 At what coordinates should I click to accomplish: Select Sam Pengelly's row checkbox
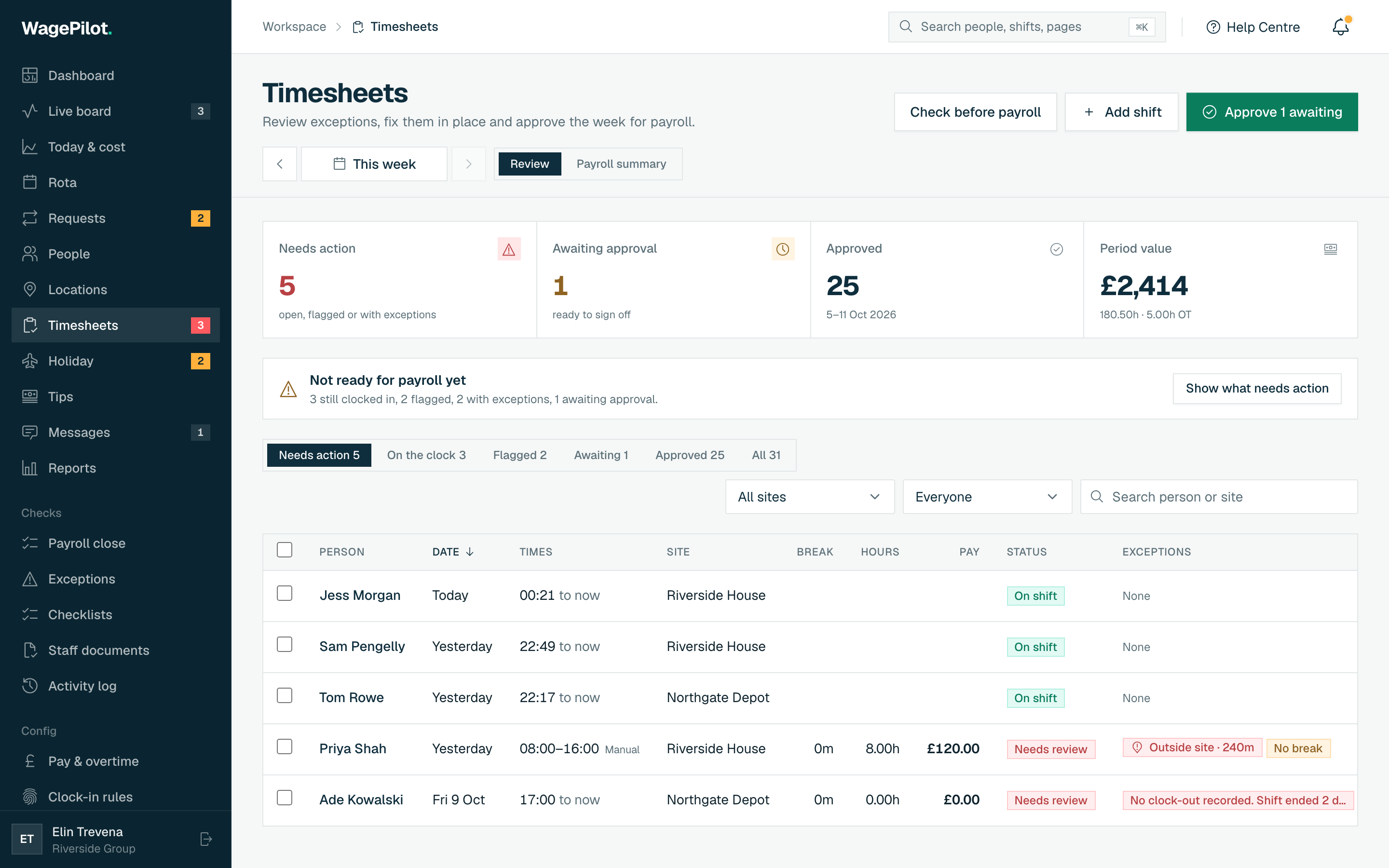tap(285, 644)
